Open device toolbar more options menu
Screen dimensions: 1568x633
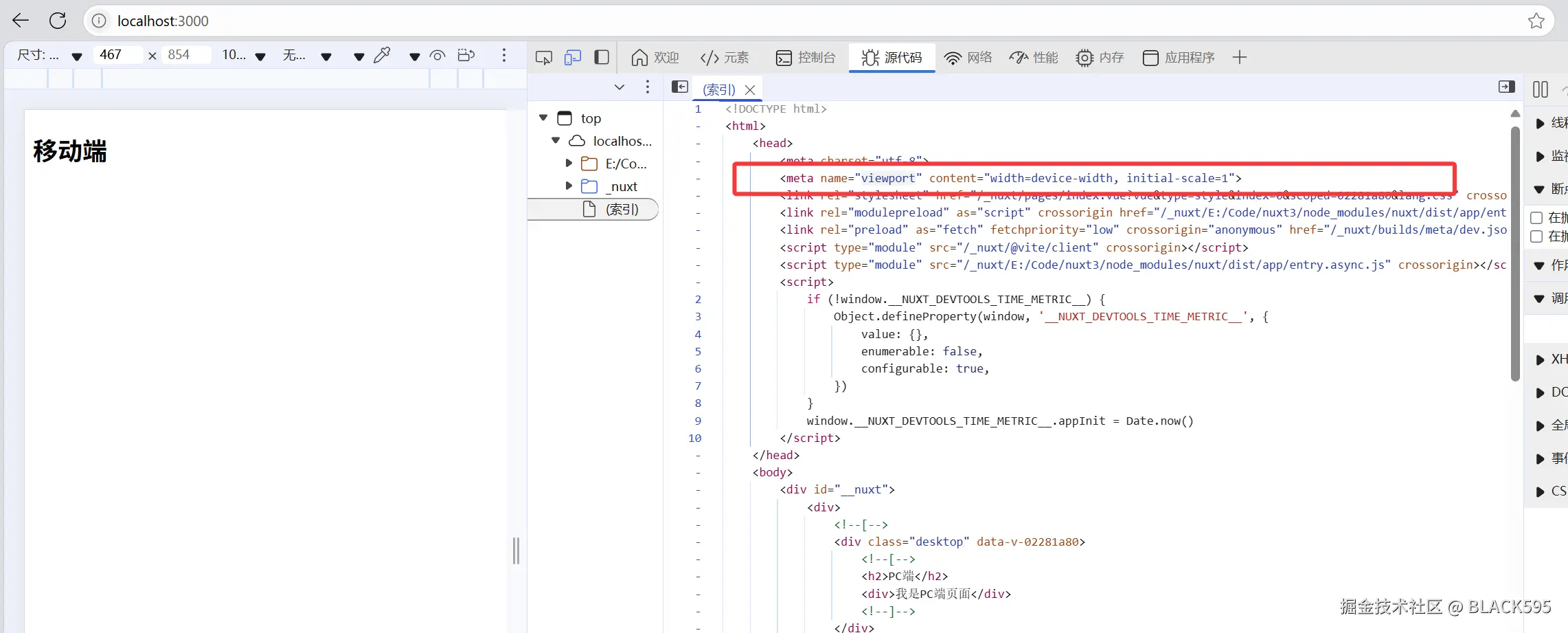coord(504,55)
